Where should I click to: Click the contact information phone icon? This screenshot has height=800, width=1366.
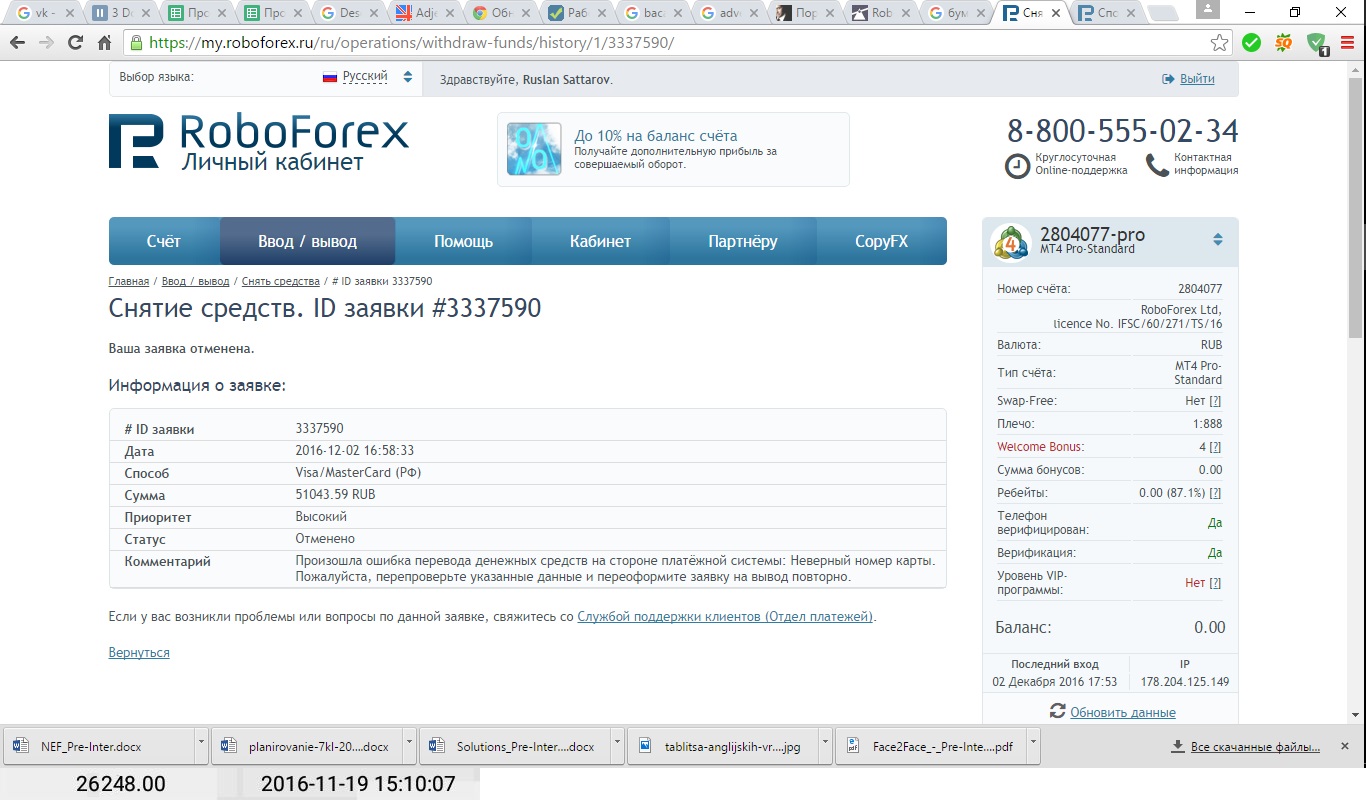1157,165
